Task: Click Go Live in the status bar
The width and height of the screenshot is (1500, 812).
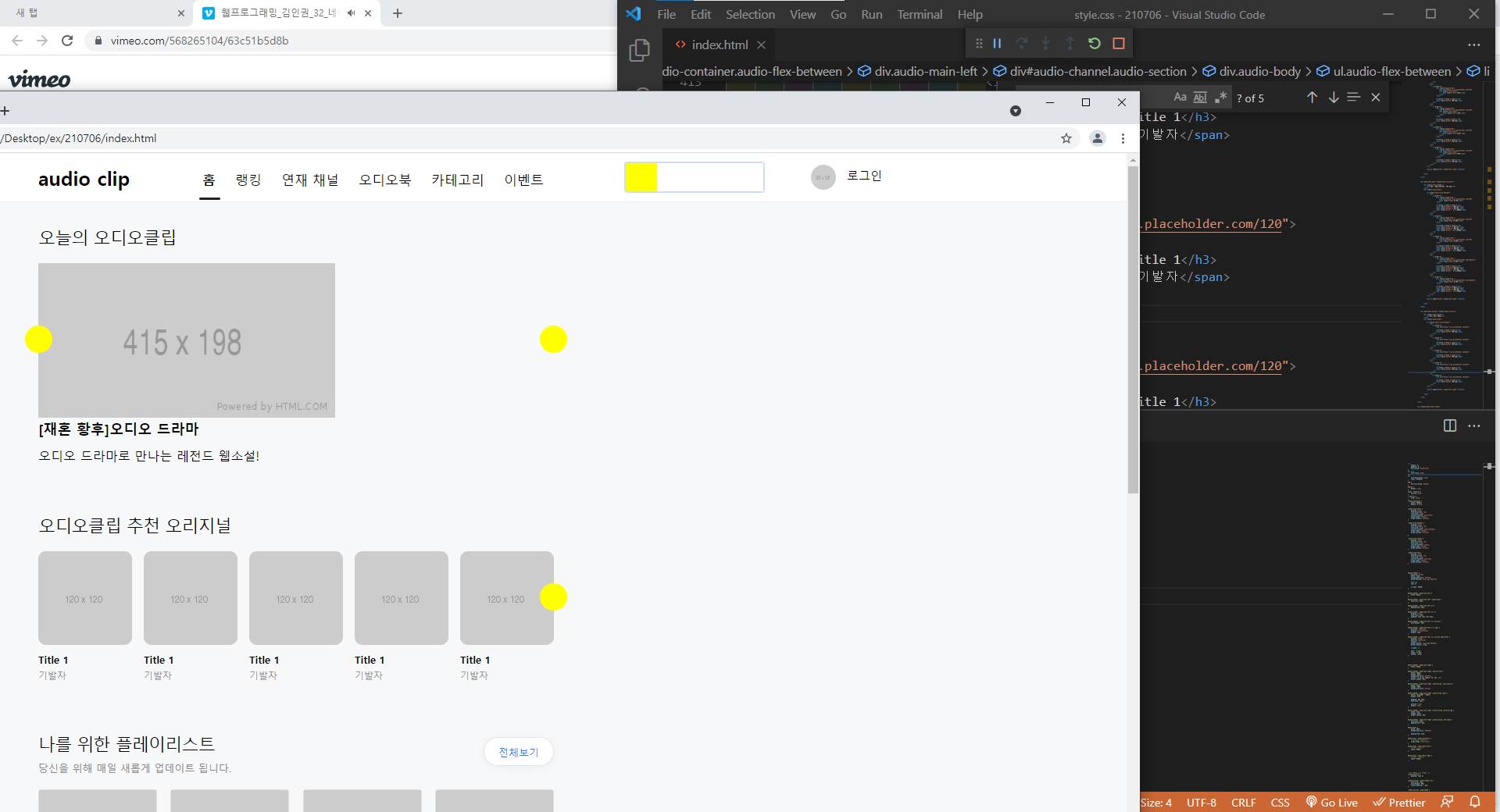Action: [1332, 802]
